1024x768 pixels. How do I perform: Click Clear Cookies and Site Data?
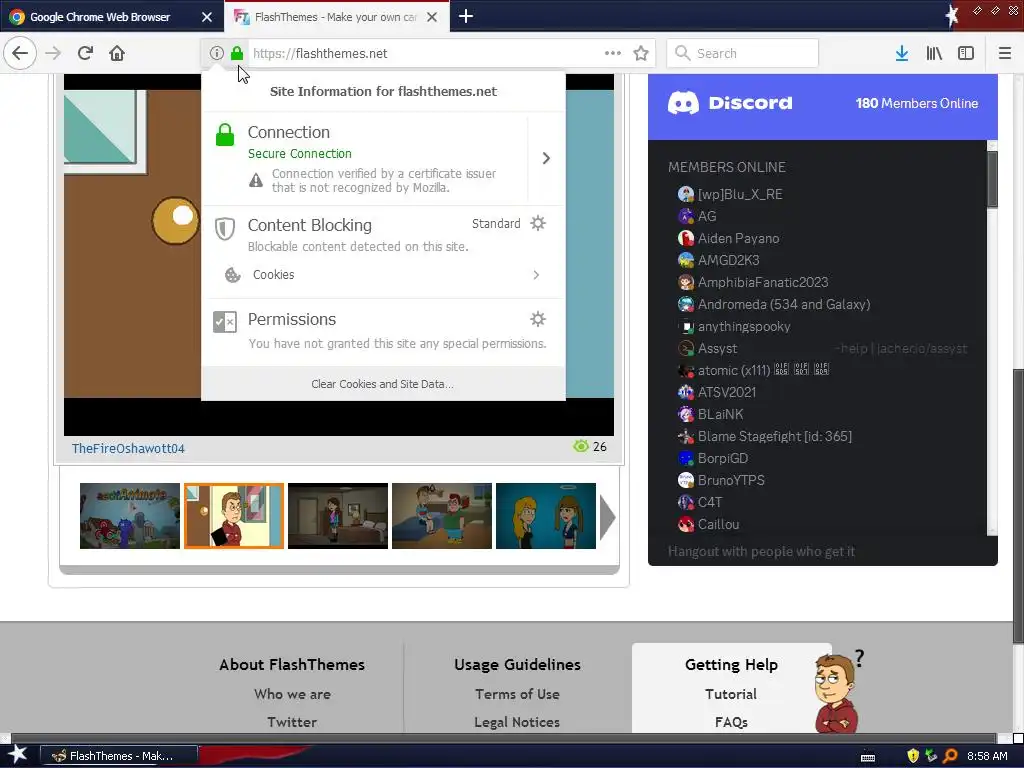(x=383, y=384)
